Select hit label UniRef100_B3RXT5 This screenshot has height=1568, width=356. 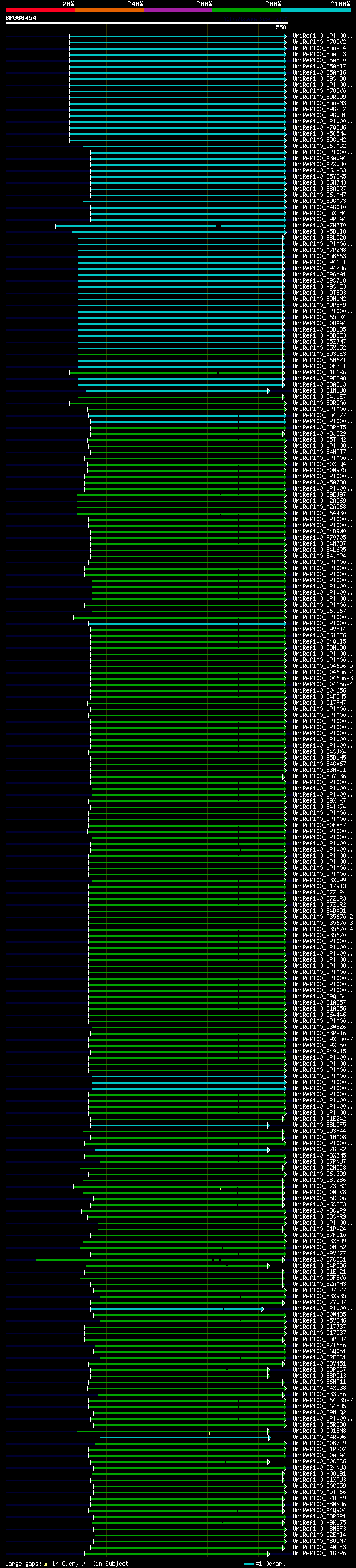click(319, 427)
